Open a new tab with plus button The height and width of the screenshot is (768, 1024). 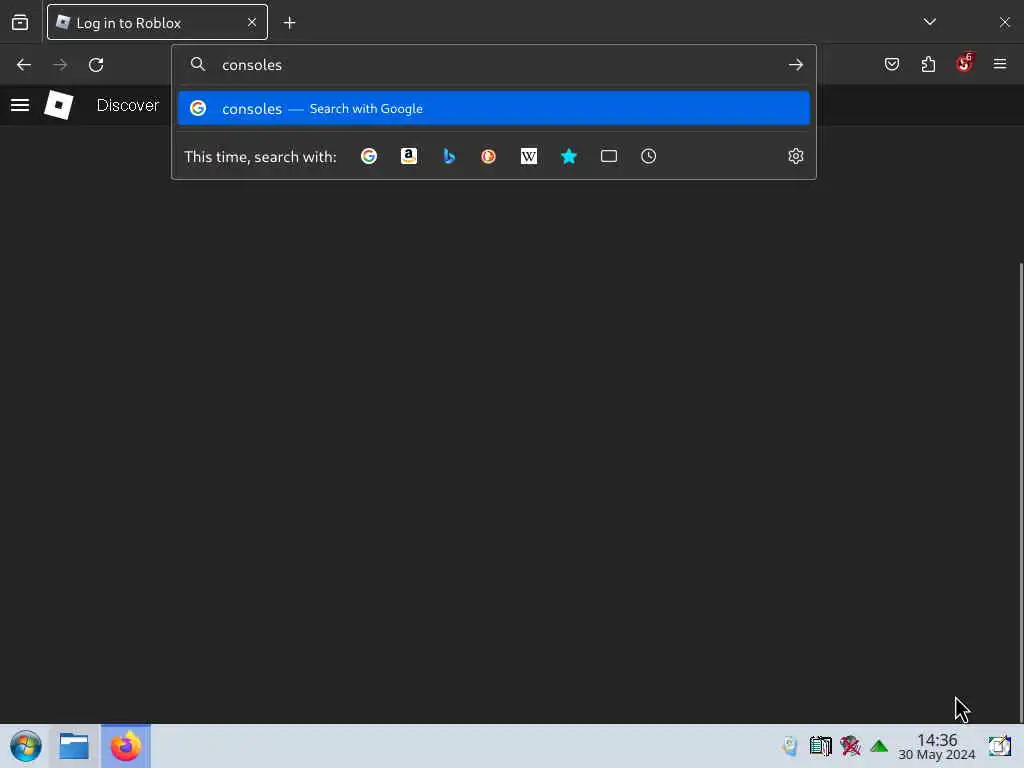(x=289, y=23)
